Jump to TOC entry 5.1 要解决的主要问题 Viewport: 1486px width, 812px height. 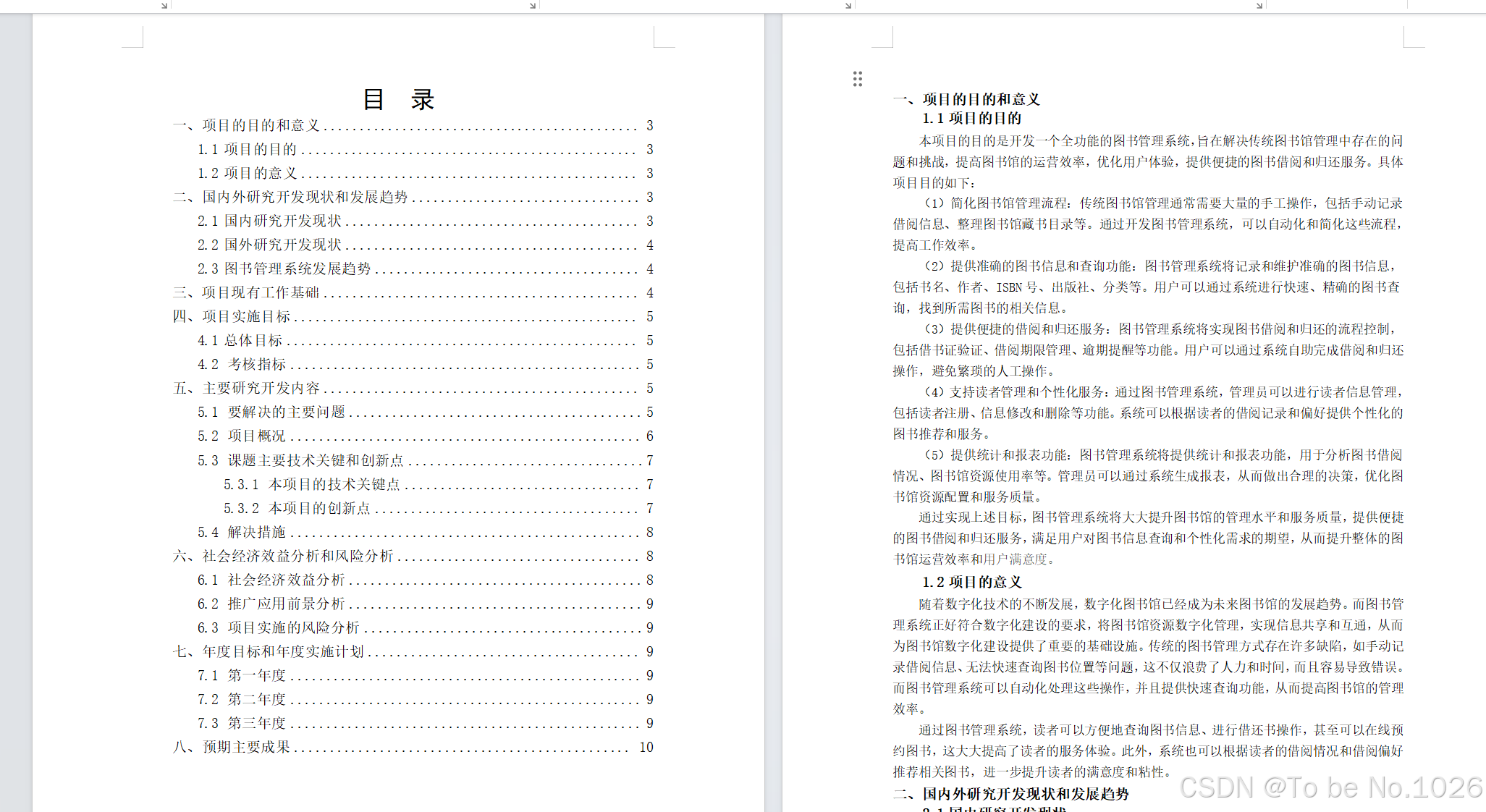click(271, 412)
